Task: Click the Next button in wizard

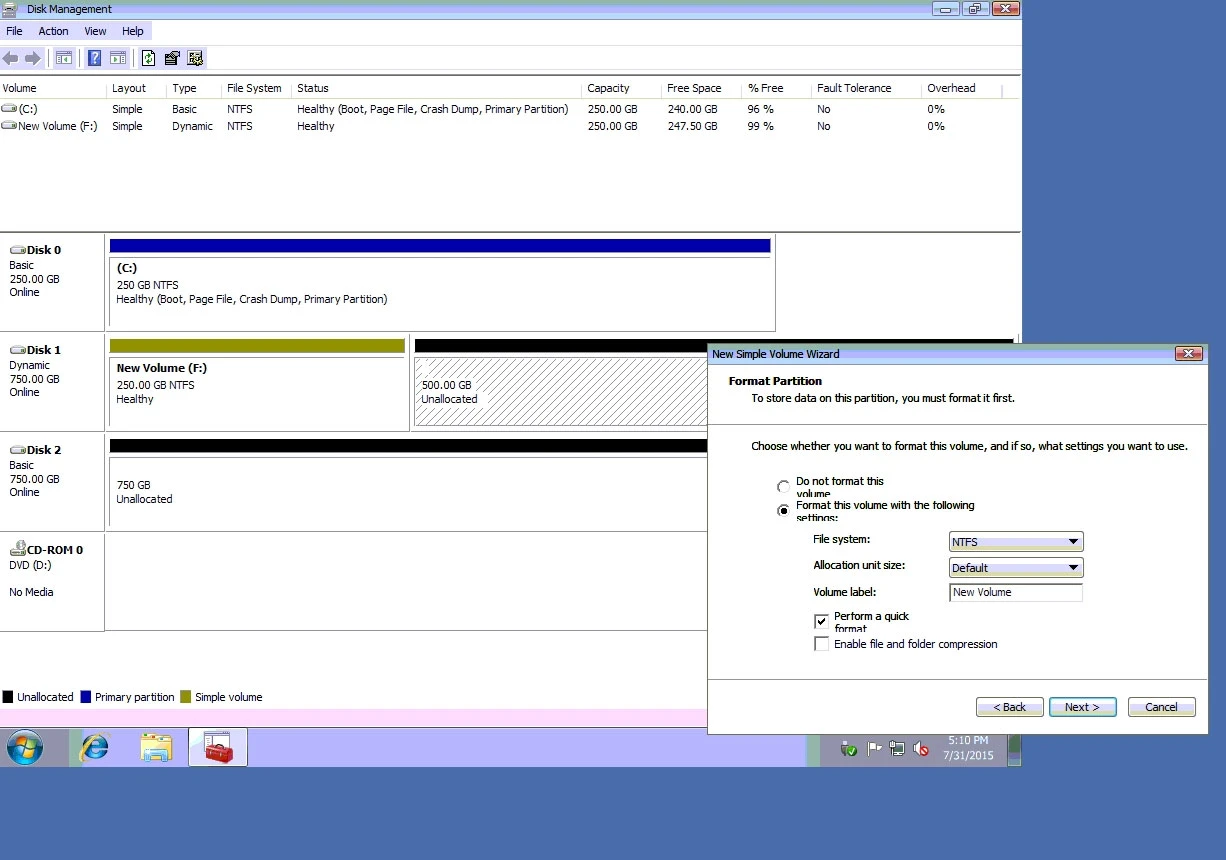Action: point(1081,707)
